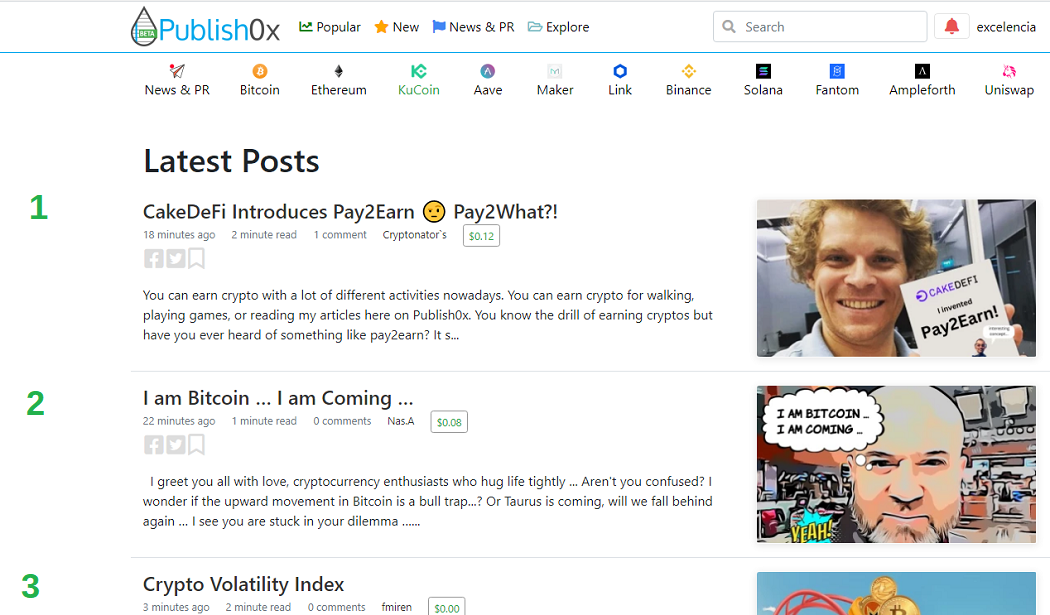1050x615 pixels.
Task: Click '18 minutes ago' timestamp
Action: 179,234
